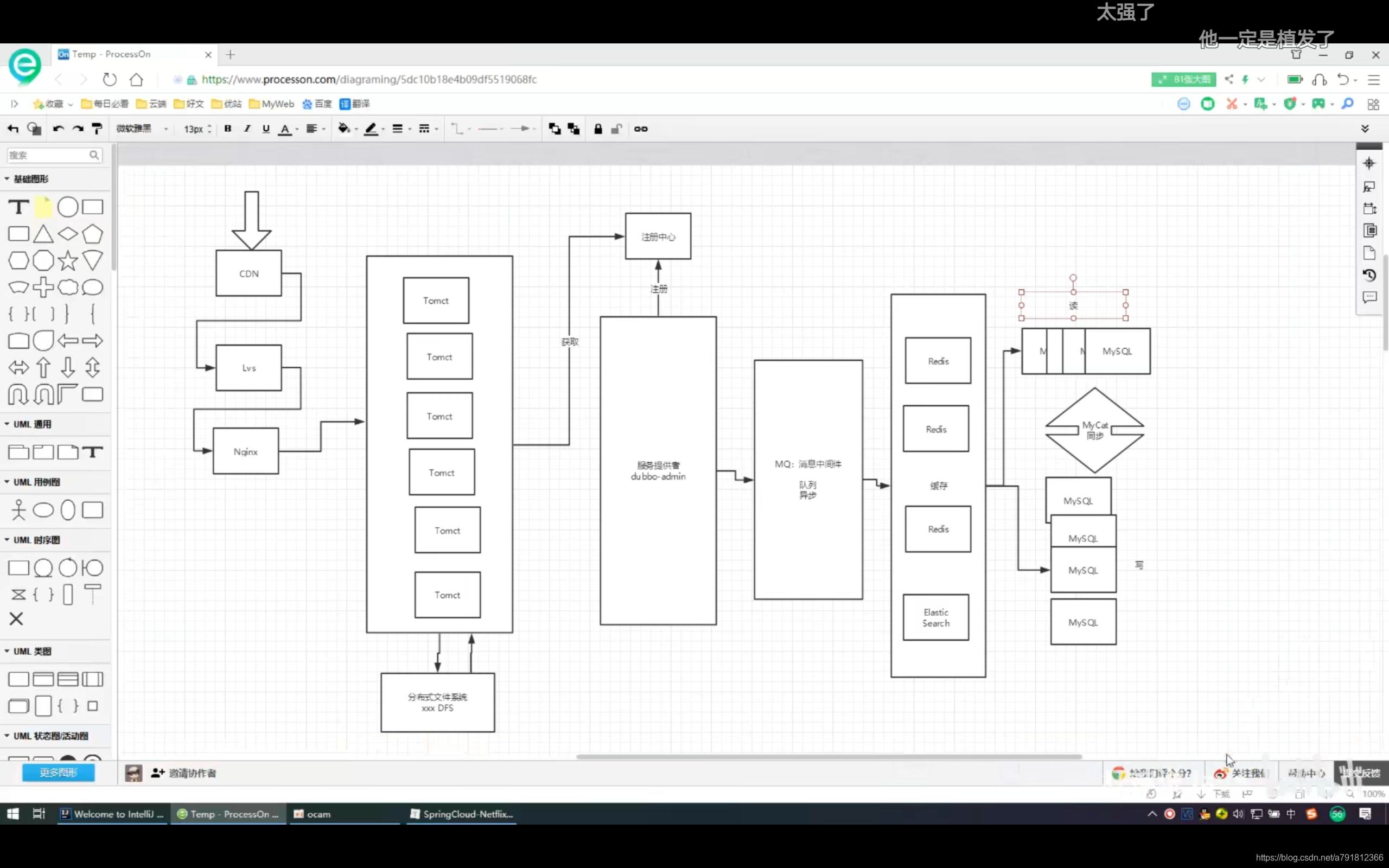Open the Windows Start menu
This screenshot has width=1389, height=868.
[x=12, y=814]
